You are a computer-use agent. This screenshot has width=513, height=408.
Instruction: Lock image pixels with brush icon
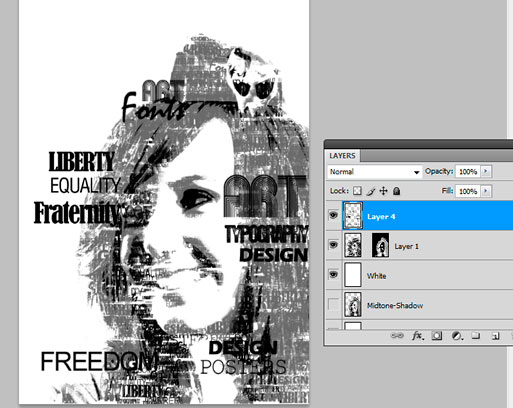pyautogui.click(x=371, y=191)
